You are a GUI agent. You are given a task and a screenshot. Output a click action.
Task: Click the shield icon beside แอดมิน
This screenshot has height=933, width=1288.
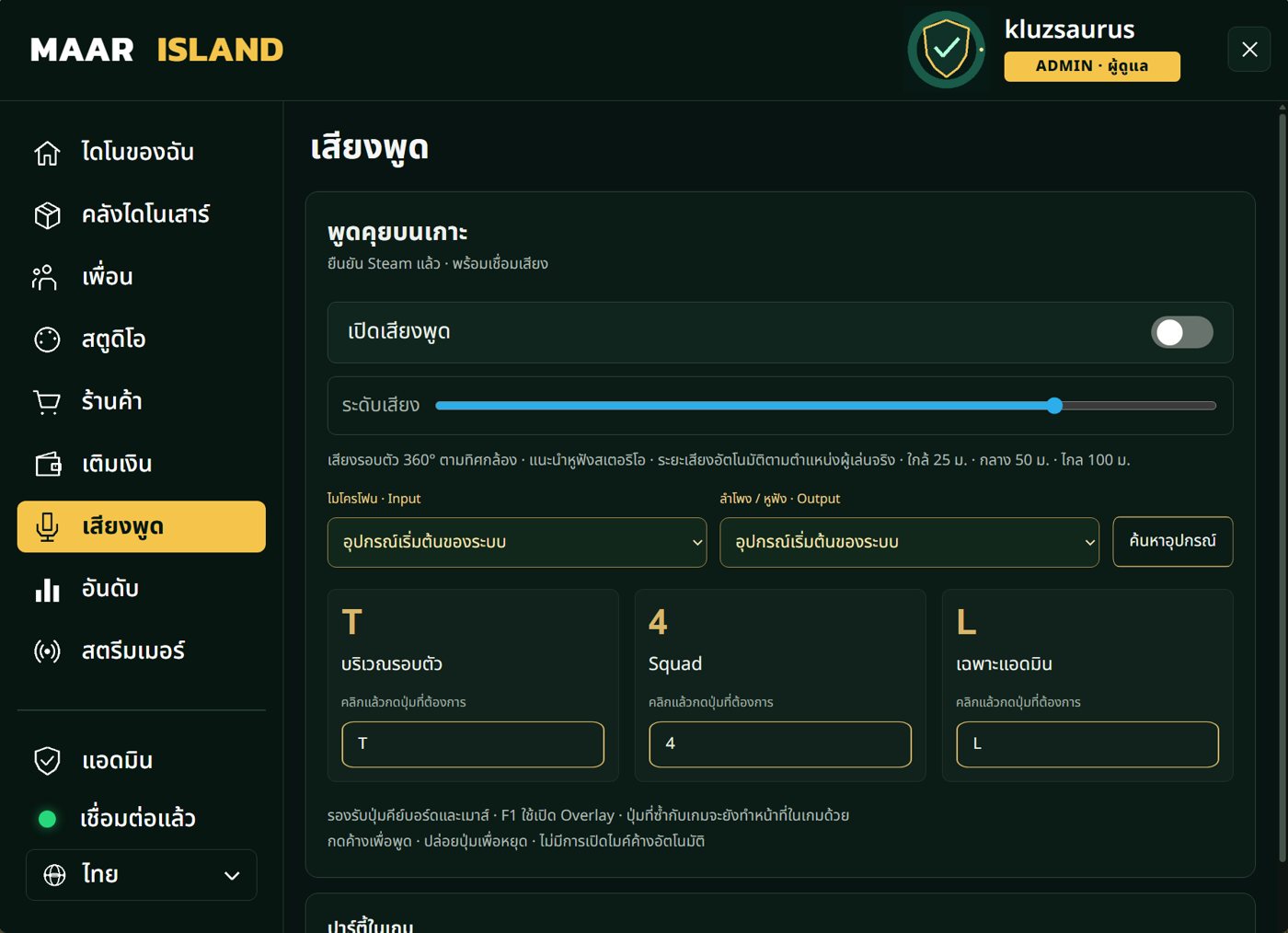click(x=47, y=761)
